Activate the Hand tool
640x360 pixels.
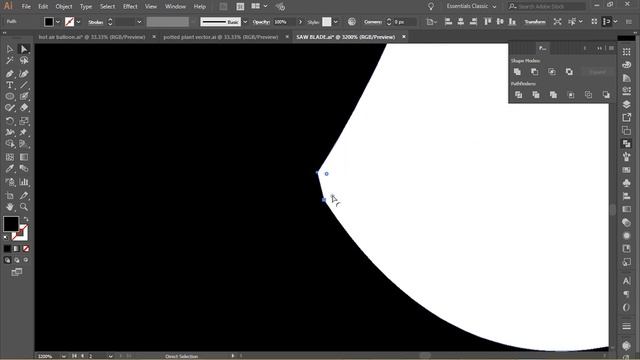pyautogui.click(x=10, y=207)
